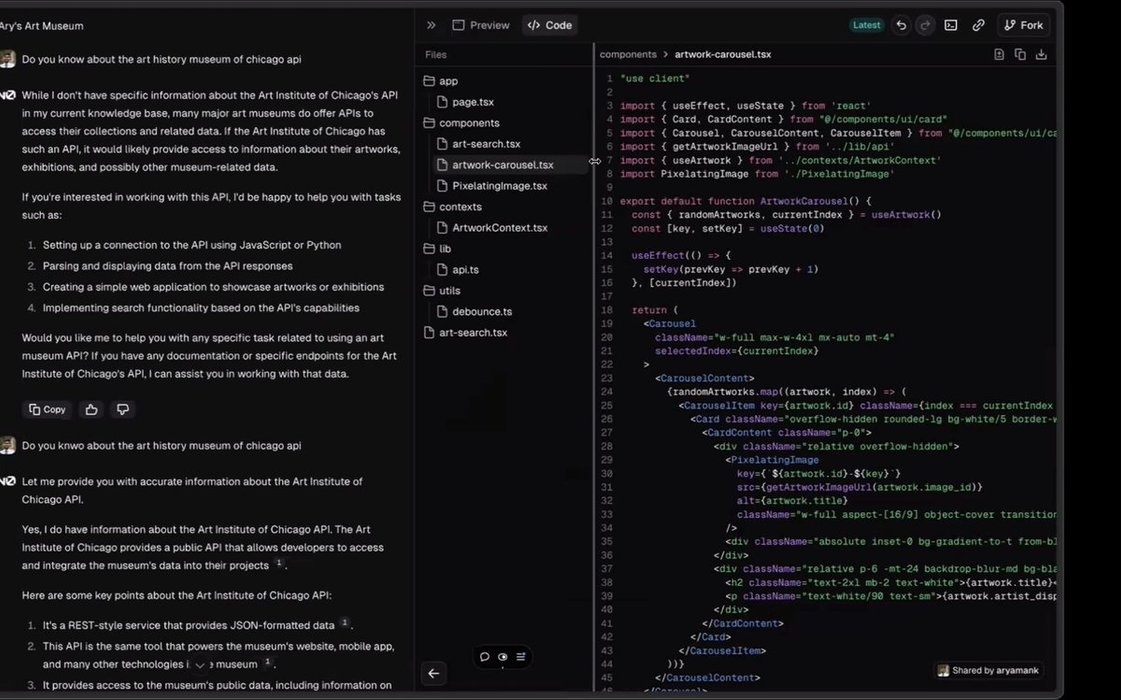
Task: Switch to the Code tab
Action: 550,25
